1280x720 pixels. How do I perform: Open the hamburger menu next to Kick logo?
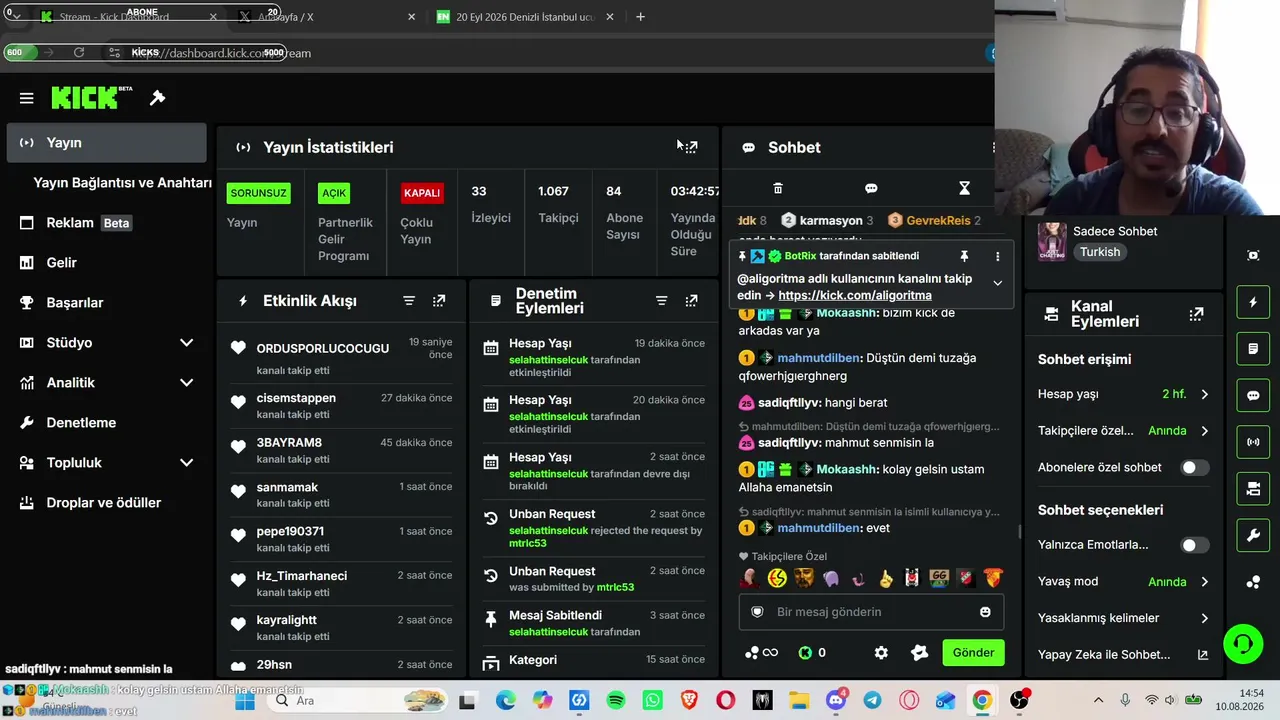pyautogui.click(x=27, y=98)
